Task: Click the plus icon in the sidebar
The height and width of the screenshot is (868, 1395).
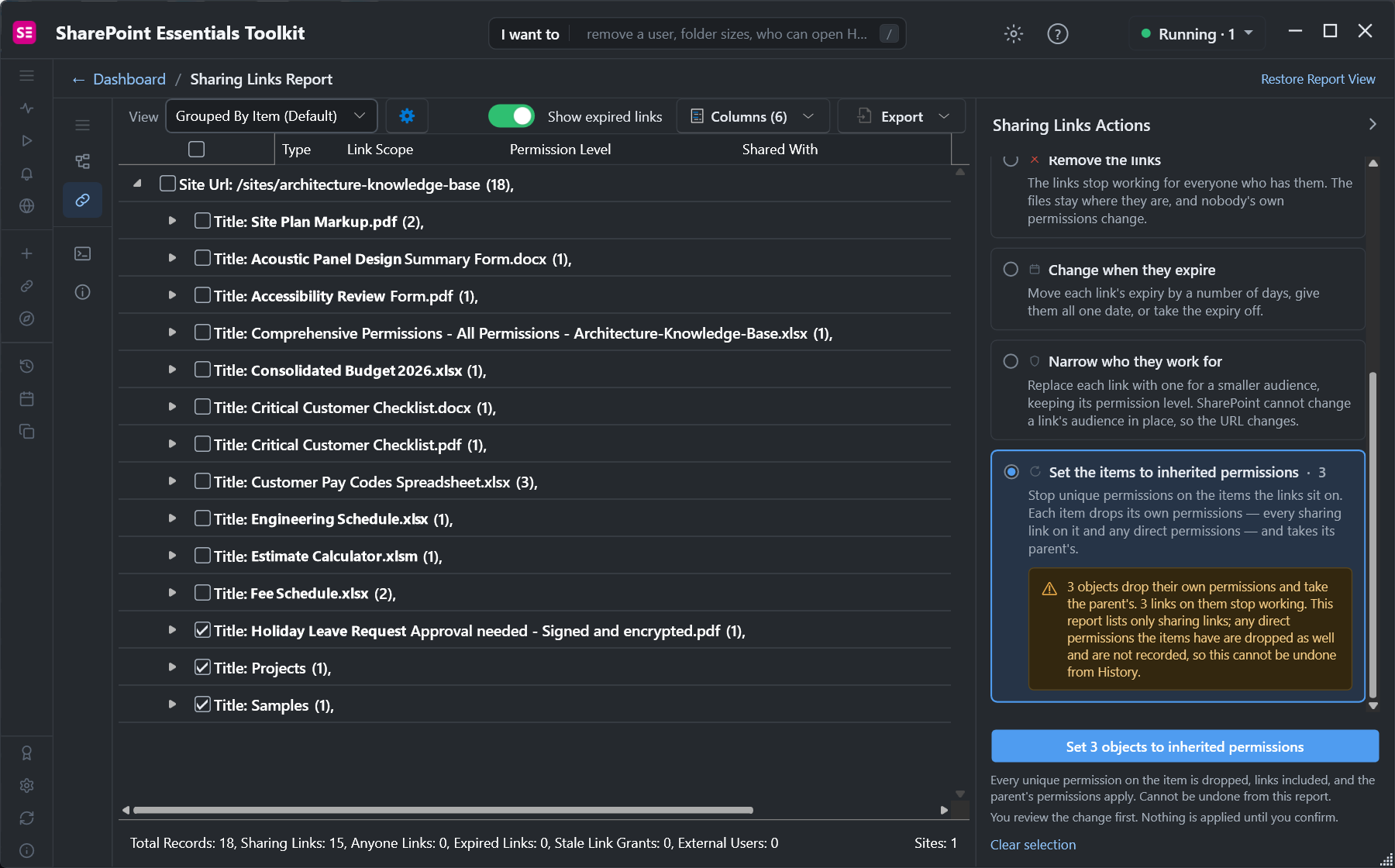Action: [26, 253]
